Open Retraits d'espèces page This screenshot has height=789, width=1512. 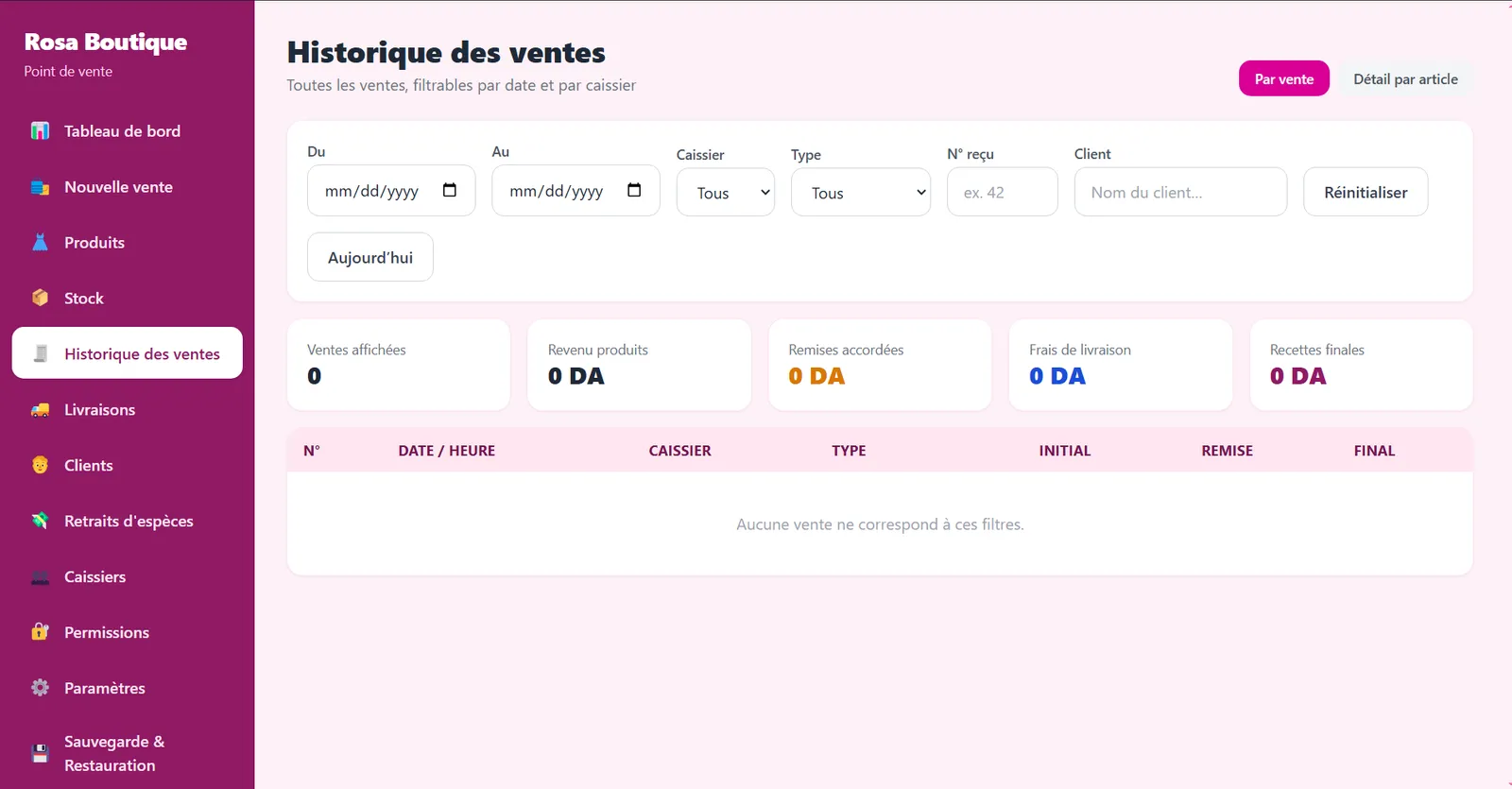click(128, 521)
